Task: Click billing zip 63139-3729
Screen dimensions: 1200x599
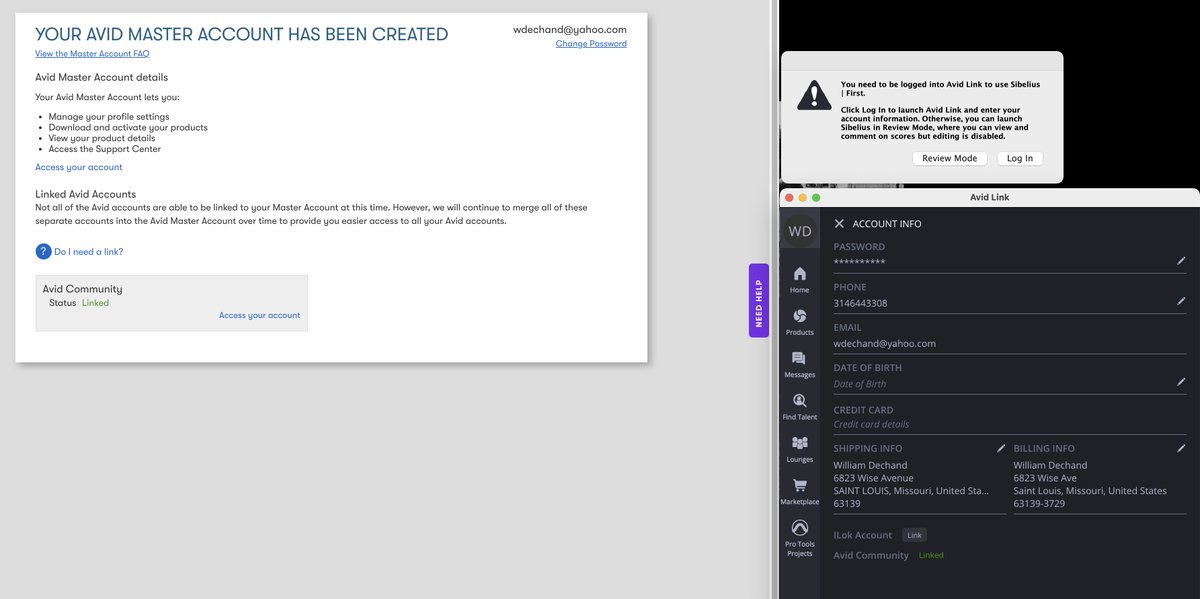Action: tap(1039, 504)
